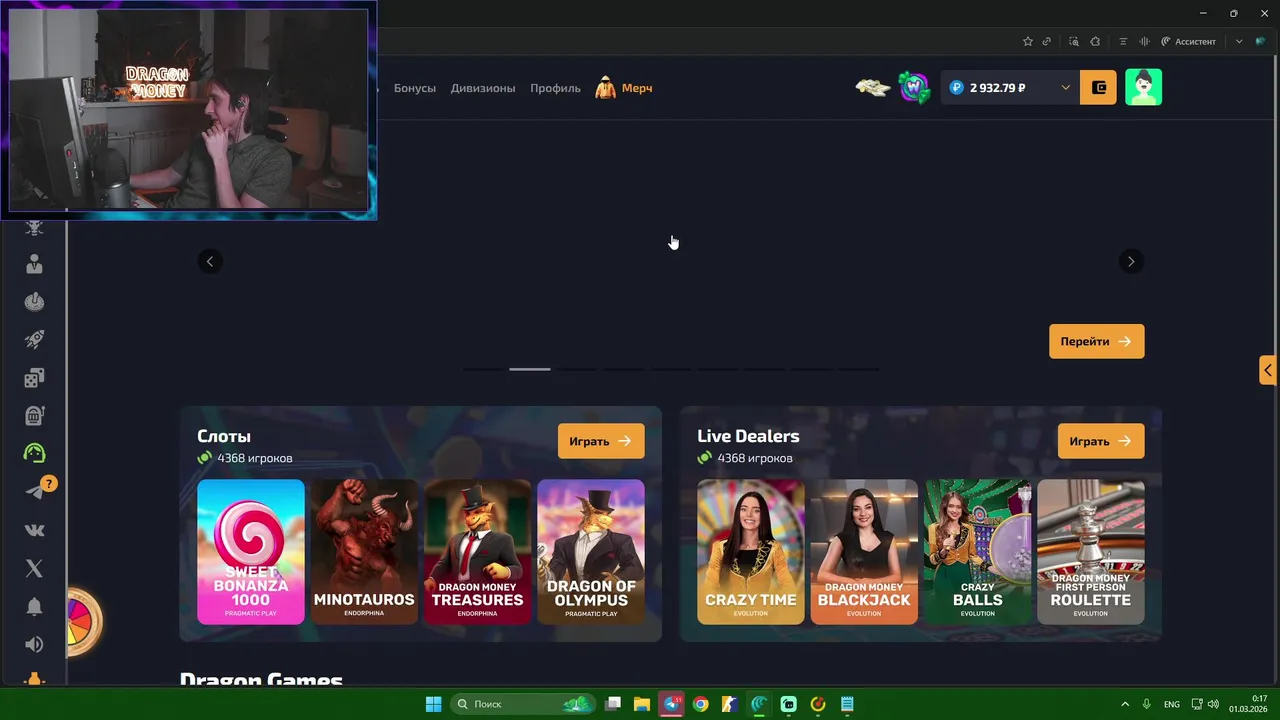
Task: Click Играть in the Слоты panel
Action: [x=601, y=441]
